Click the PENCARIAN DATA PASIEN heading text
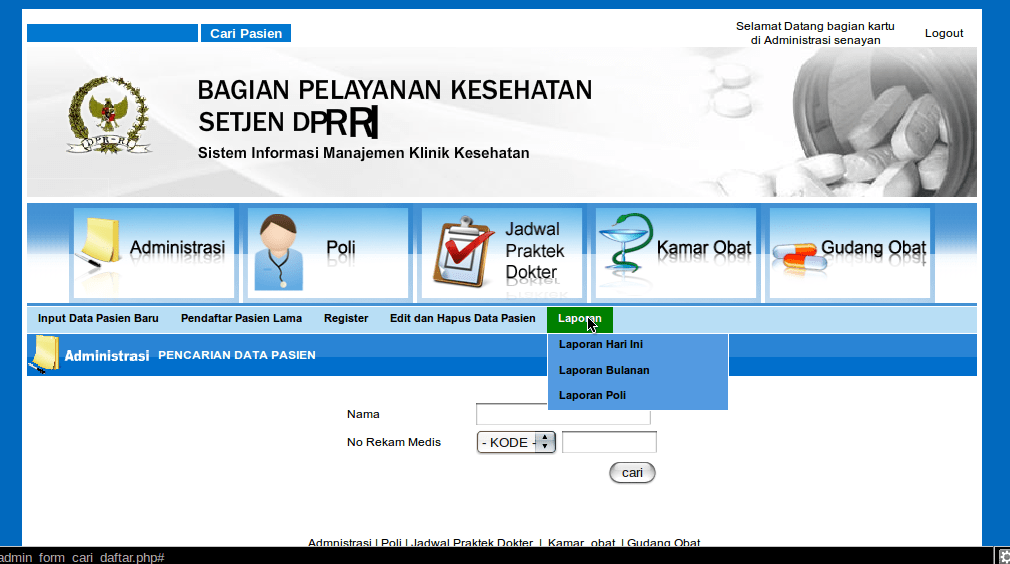Screen dimensions: 1010x564 (236, 355)
